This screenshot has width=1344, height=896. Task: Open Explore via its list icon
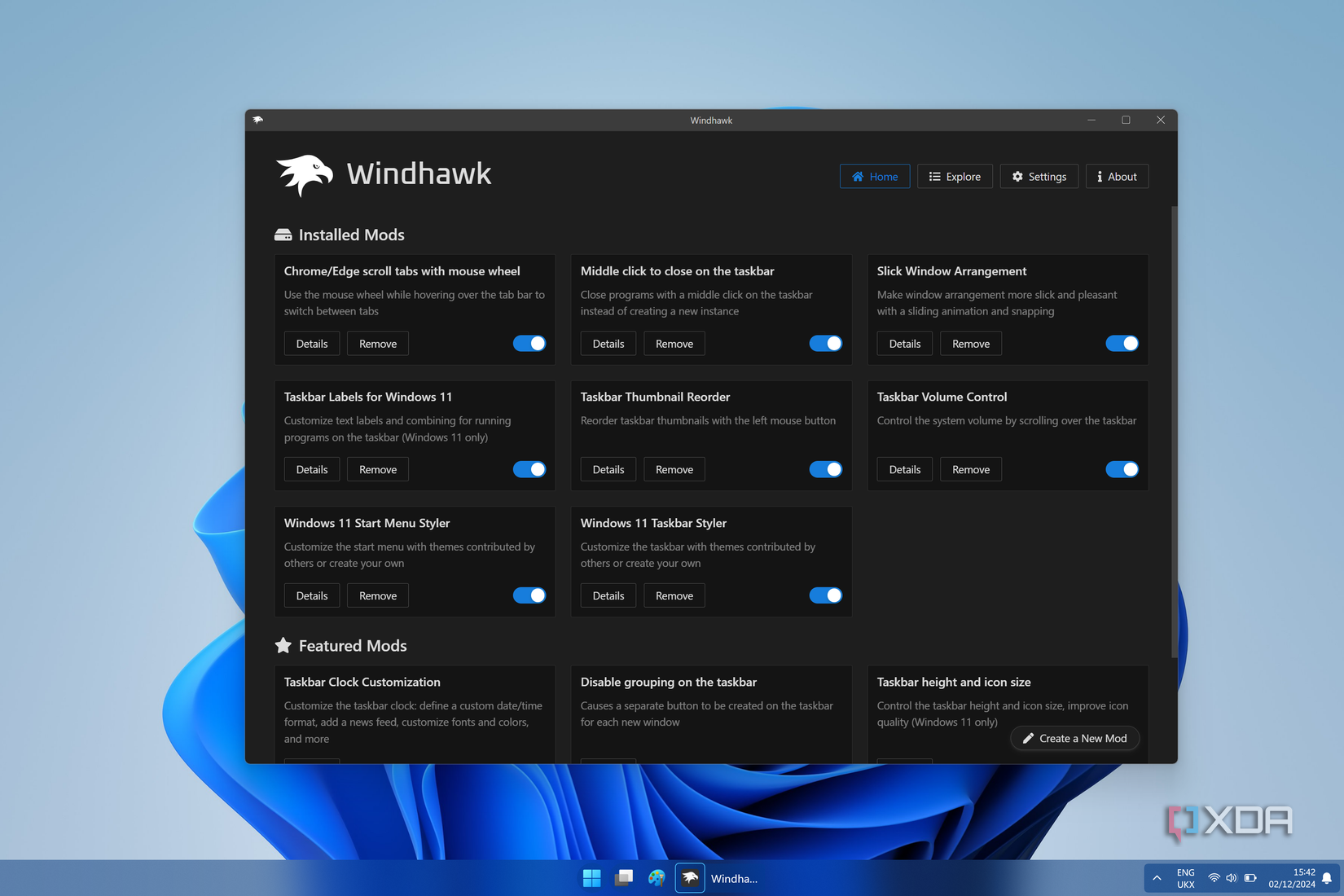click(x=933, y=176)
